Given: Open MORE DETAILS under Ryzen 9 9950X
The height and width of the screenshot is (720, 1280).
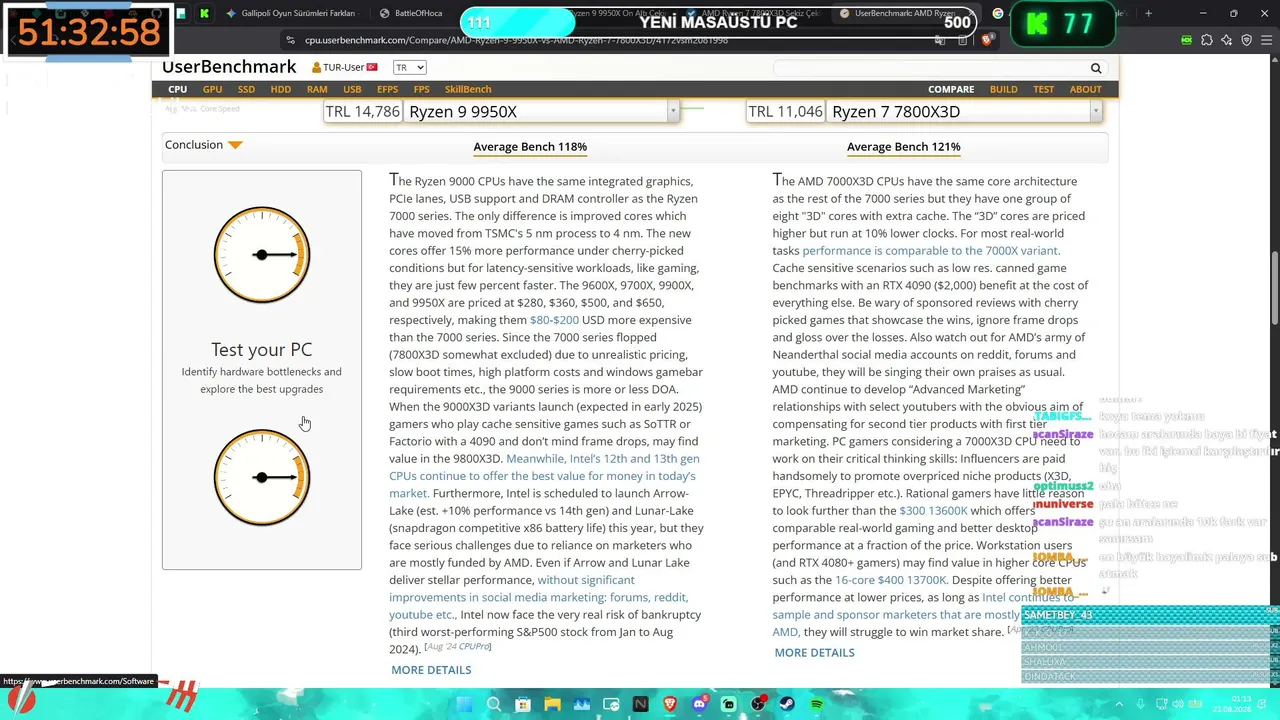Looking at the screenshot, I should tap(431, 670).
